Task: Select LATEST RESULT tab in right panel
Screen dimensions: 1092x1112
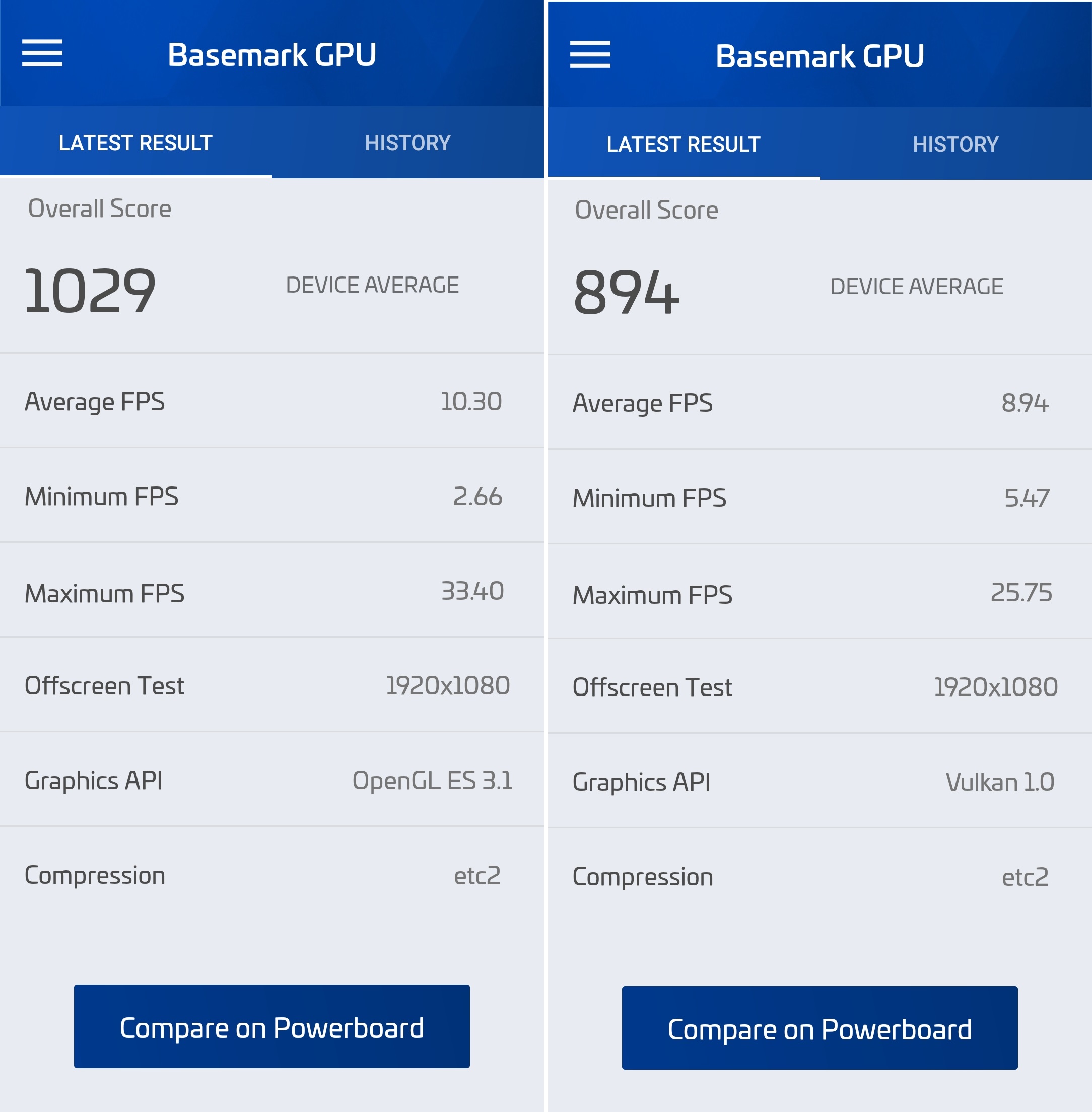Action: click(x=684, y=144)
